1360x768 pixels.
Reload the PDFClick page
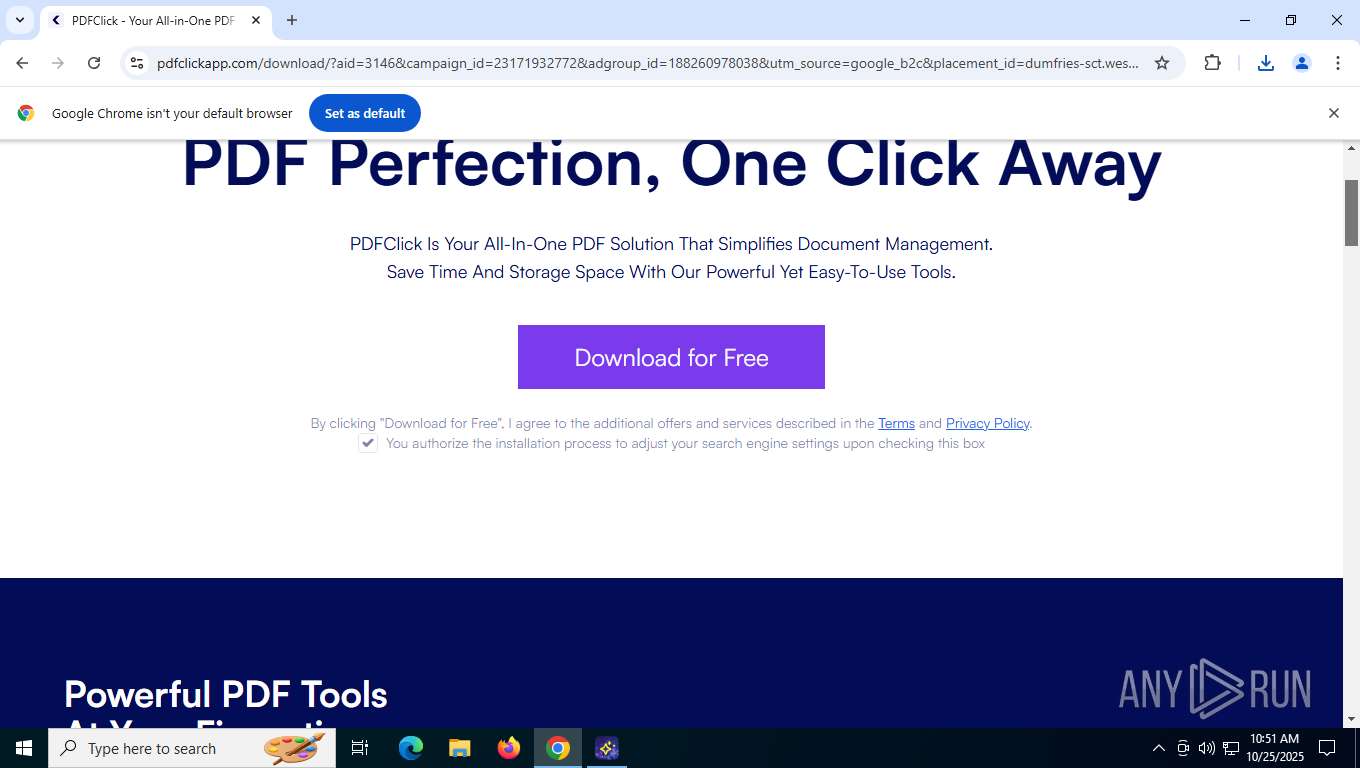[94, 63]
